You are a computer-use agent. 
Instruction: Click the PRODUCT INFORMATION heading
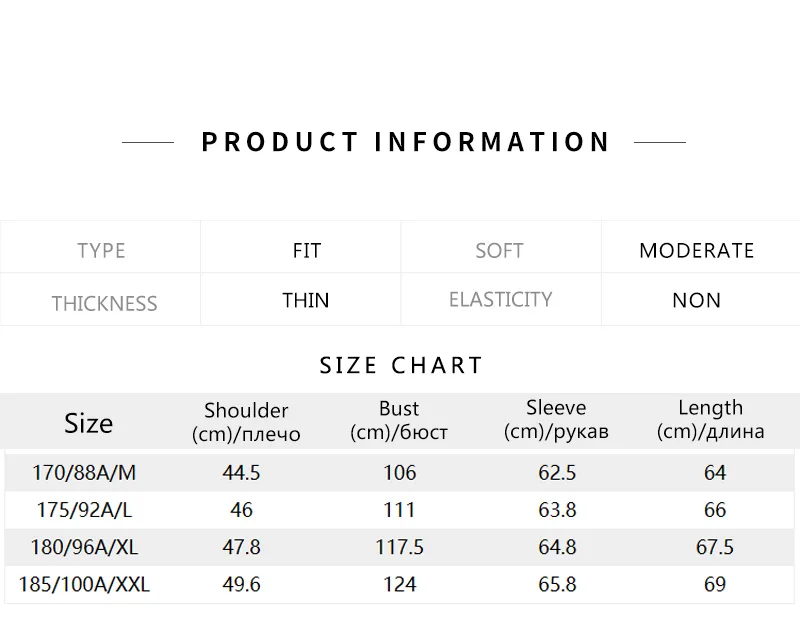[x=405, y=142]
